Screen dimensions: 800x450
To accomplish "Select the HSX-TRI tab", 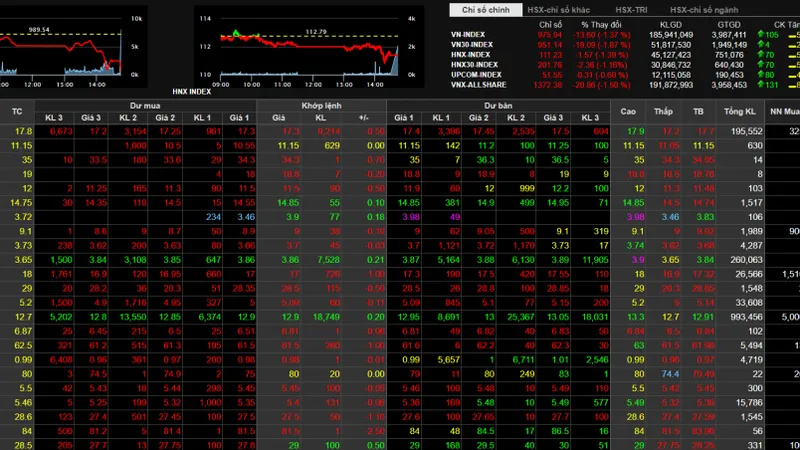I will (x=631, y=10).
